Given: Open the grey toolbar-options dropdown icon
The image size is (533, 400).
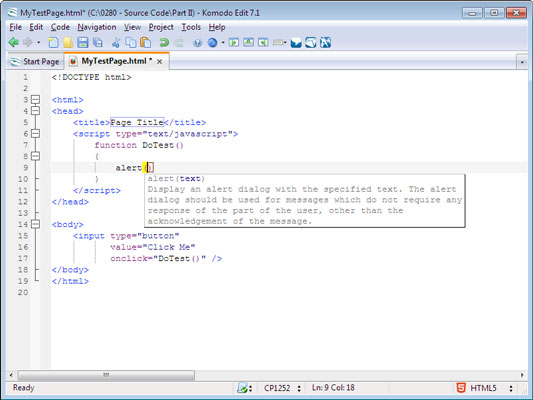Looking at the screenshot, I should click(x=279, y=43).
